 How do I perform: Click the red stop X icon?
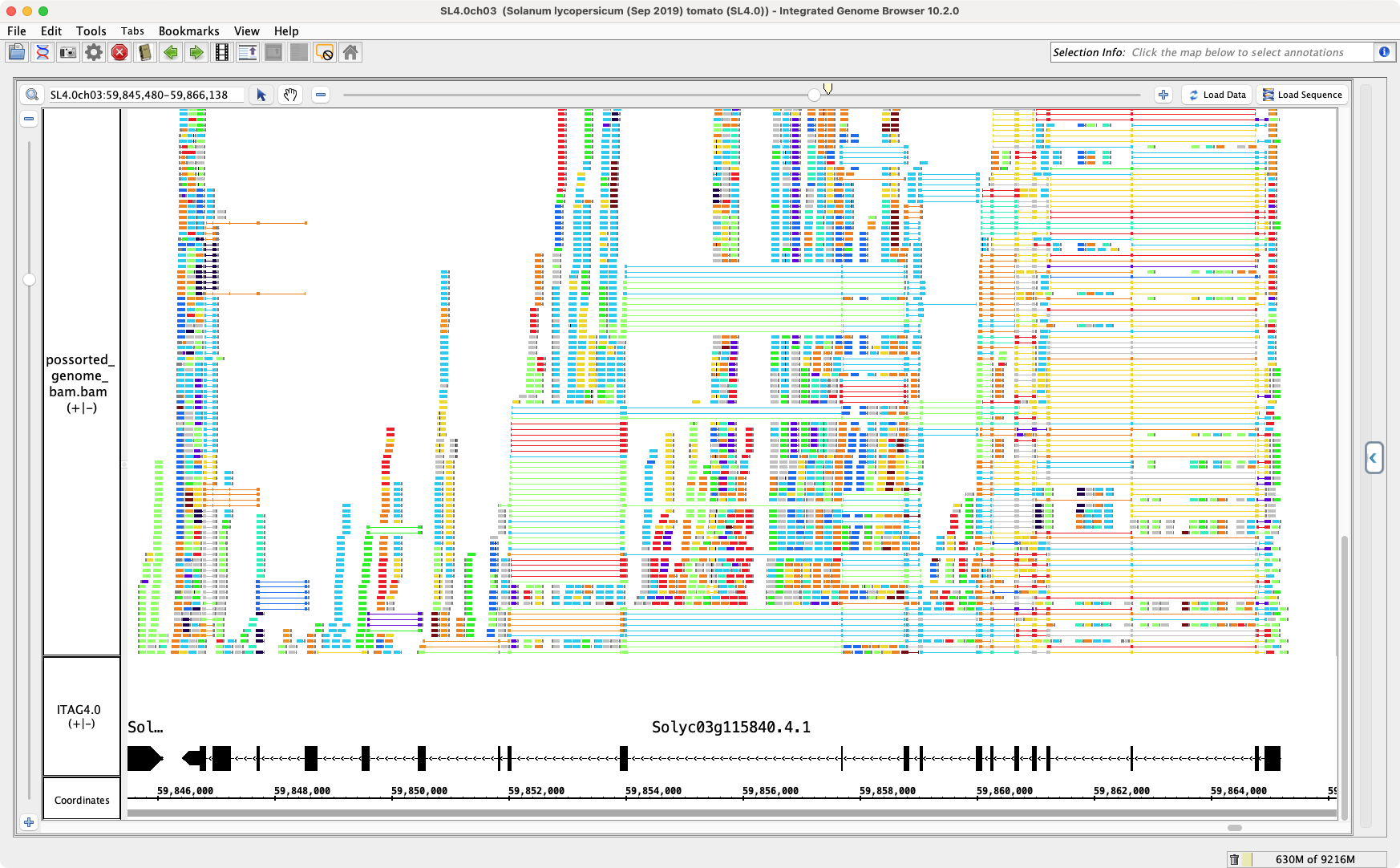(119, 53)
